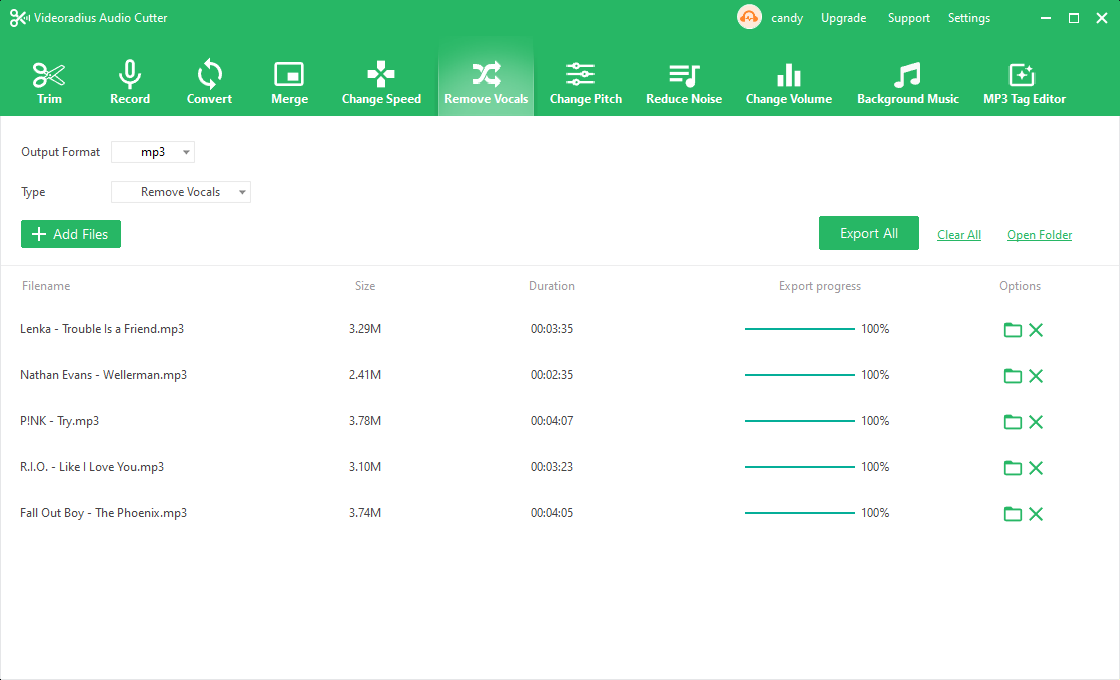The width and height of the screenshot is (1120, 680).
Task: Click the 3.78M size value
Action: click(x=365, y=421)
